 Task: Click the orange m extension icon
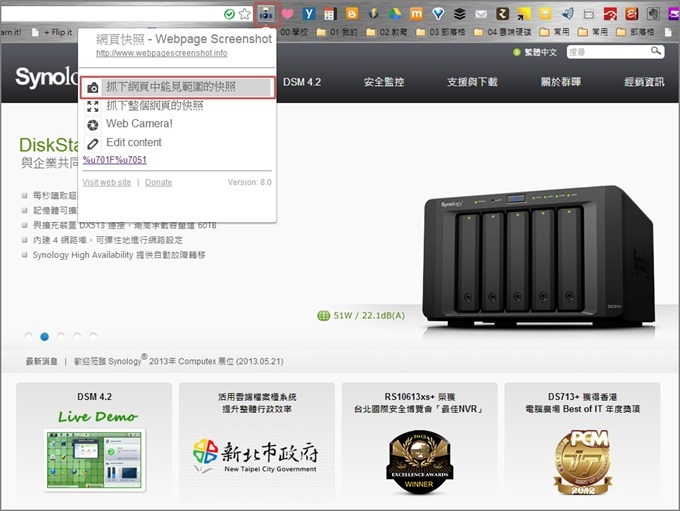416,14
